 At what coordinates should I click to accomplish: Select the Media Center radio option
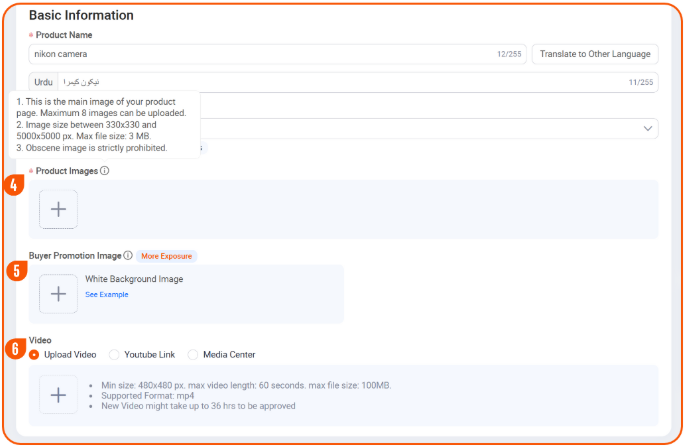point(193,355)
